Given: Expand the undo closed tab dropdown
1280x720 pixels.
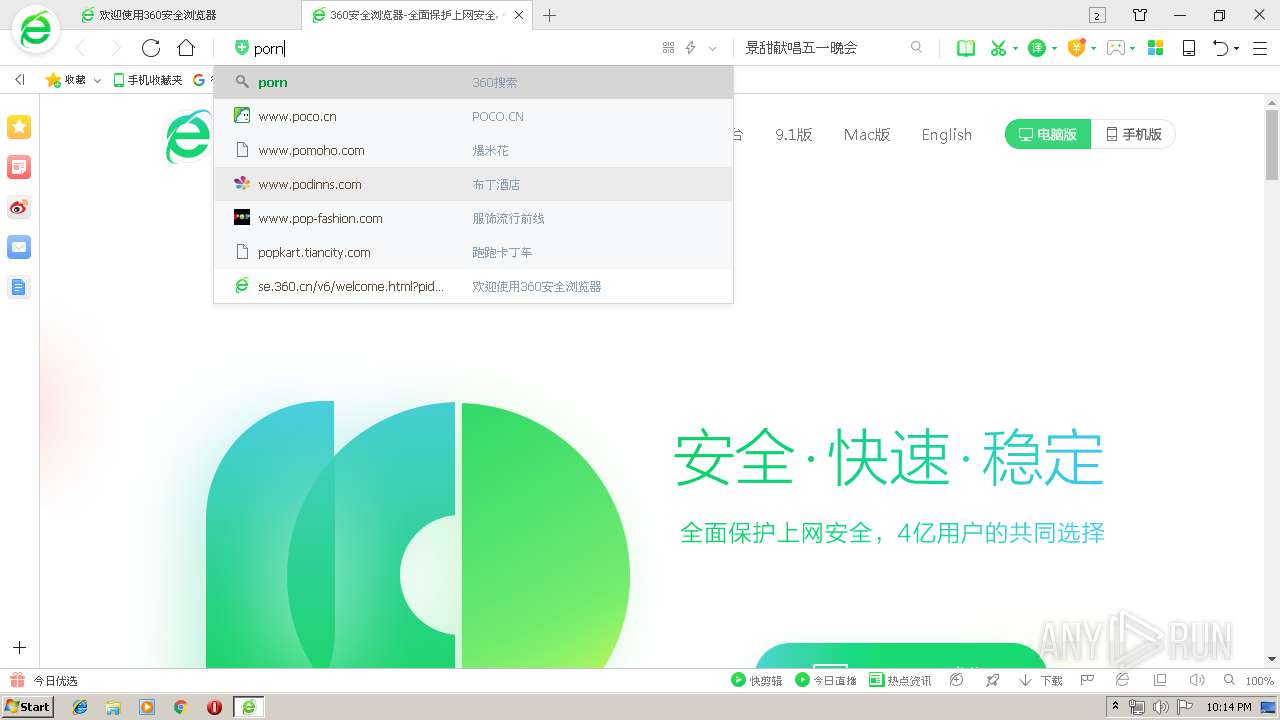Looking at the screenshot, I should point(1236,48).
